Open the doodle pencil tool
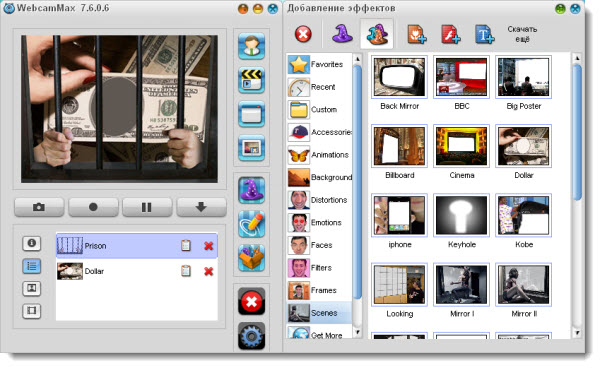Image resolution: width=600 pixels, height=368 pixels. click(251, 224)
